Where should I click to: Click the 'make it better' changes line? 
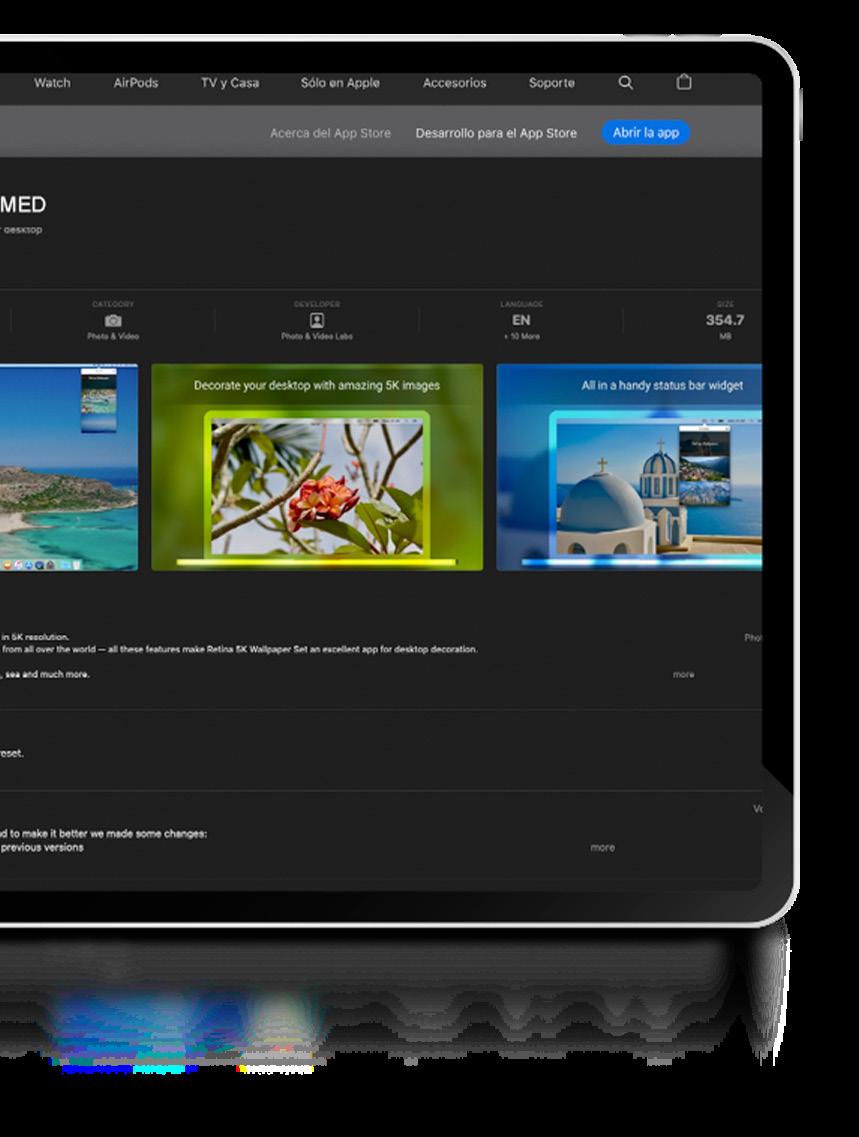[104, 833]
